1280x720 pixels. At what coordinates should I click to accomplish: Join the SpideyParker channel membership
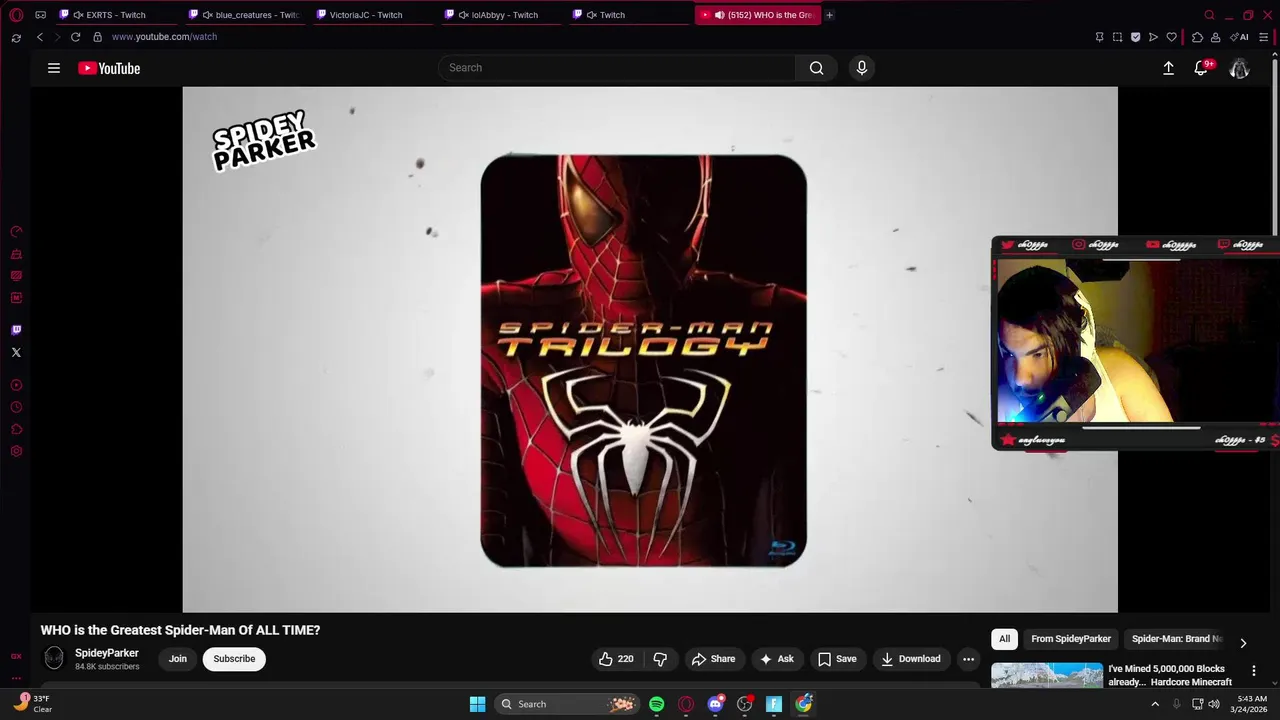[x=178, y=659]
